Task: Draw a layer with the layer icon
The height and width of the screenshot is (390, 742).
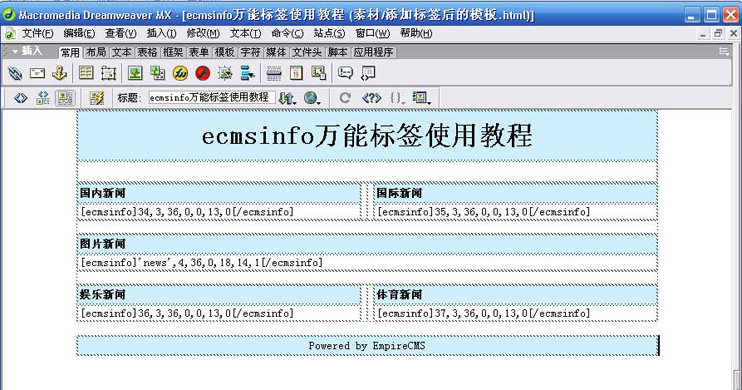Action: 108,73
